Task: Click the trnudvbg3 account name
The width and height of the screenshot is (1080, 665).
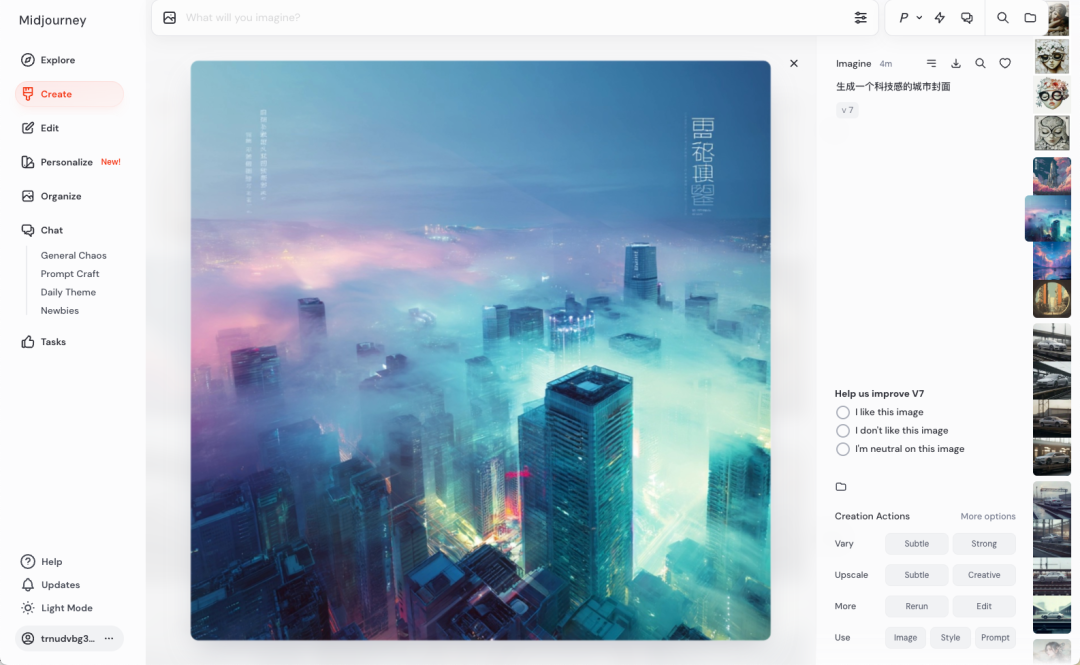Action: (x=68, y=639)
